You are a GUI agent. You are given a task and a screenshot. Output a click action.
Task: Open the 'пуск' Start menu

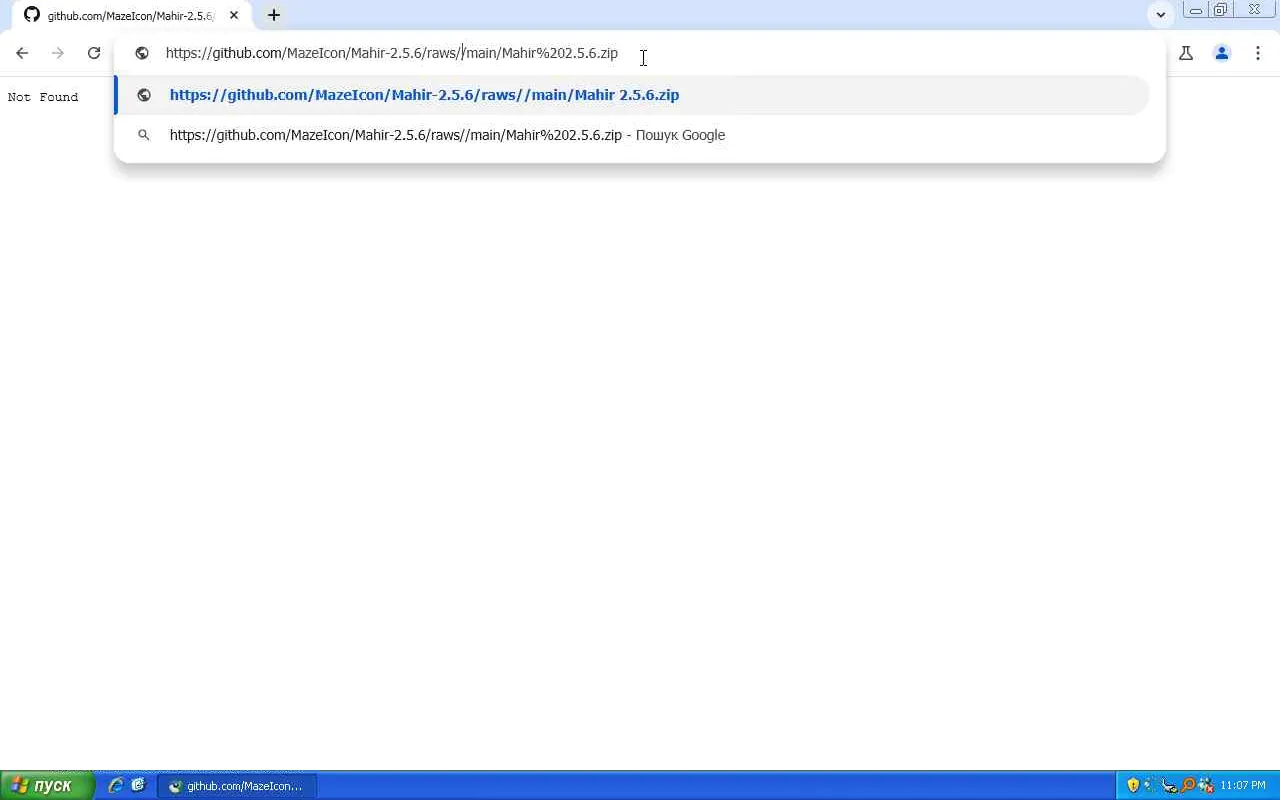click(x=48, y=786)
